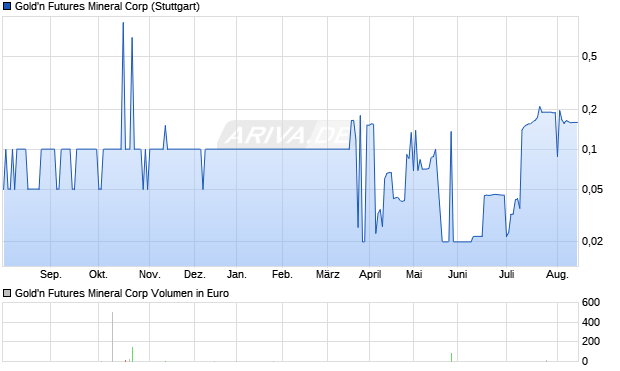Click the Jan. month label

tap(236, 274)
